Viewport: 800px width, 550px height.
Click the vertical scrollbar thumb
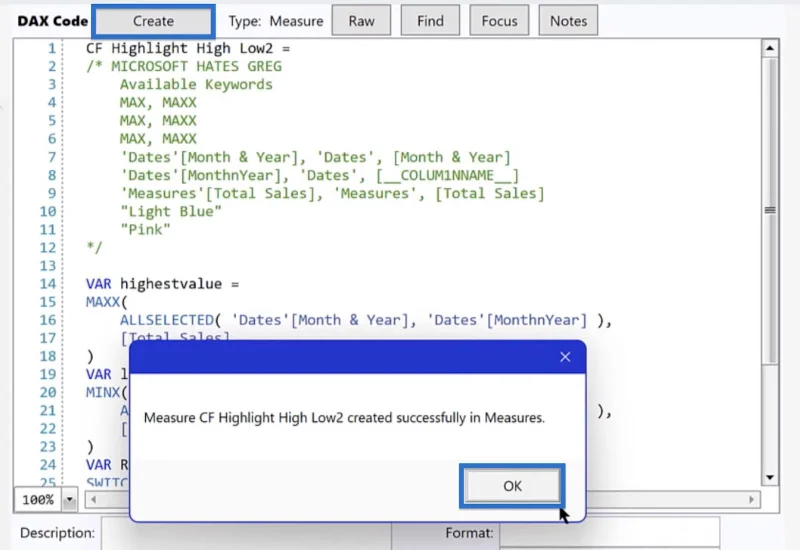770,210
